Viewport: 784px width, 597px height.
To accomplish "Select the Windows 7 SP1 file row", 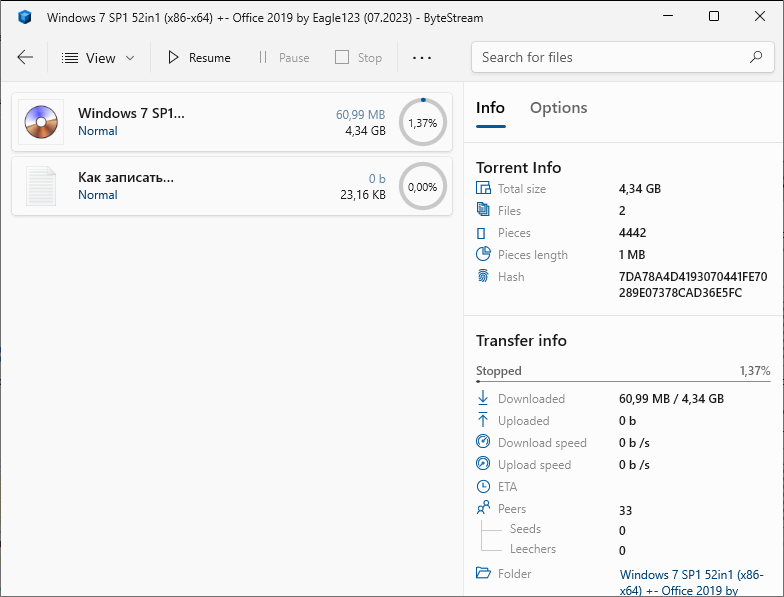I will 232,122.
